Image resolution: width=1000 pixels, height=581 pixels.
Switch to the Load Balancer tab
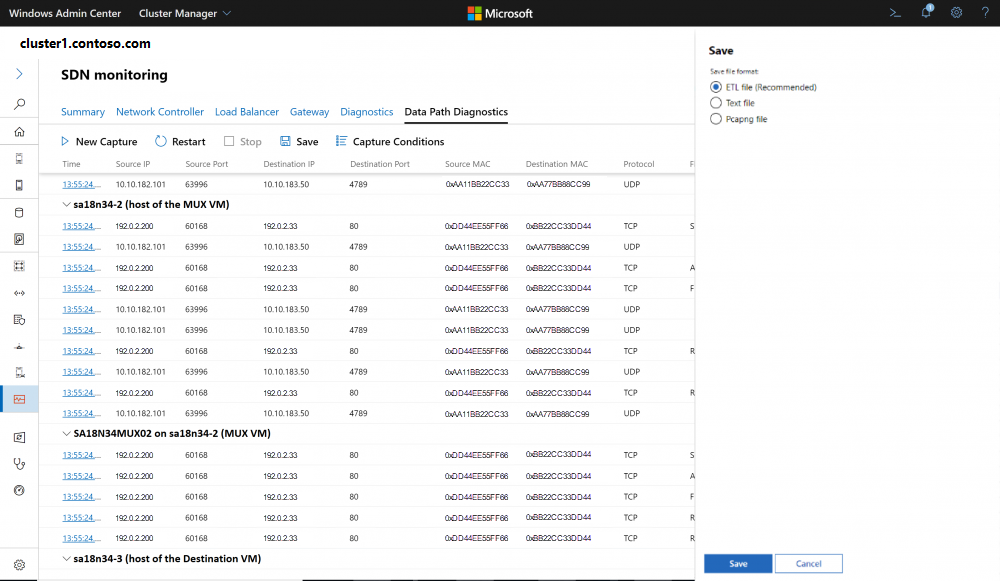pyautogui.click(x=247, y=112)
